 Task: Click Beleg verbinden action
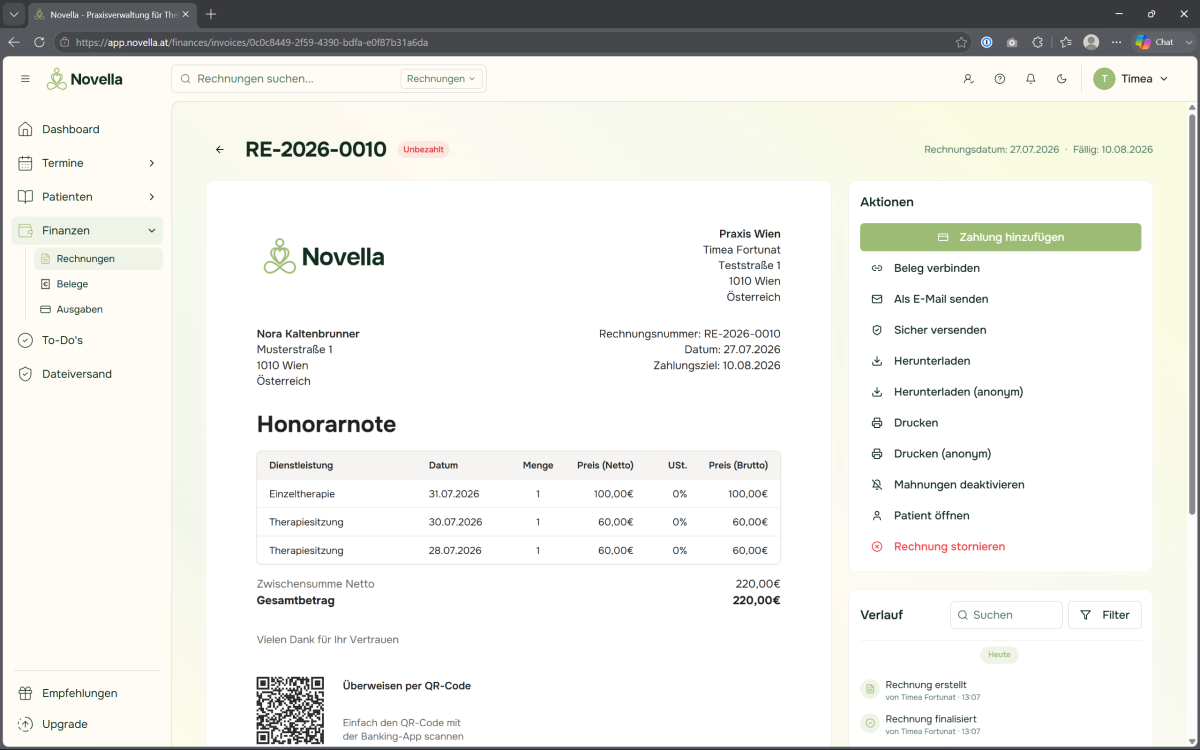pyautogui.click(x=1000, y=268)
